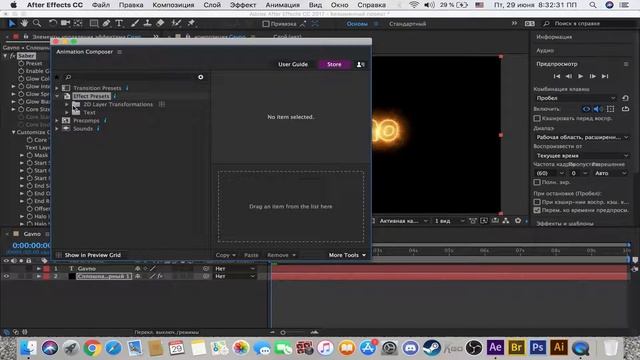The width and height of the screenshot is (640, 360).
Task: Open Photoshop from the Dock
Action: (538, 348)
